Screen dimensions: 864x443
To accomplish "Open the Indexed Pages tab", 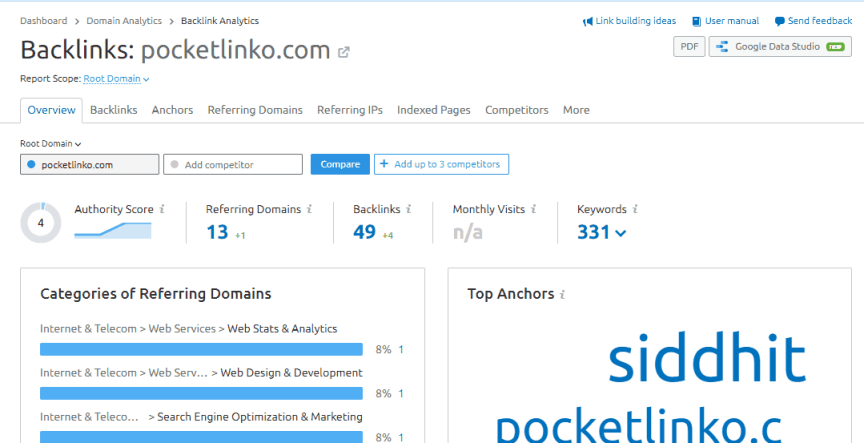I will pos(434,110).
